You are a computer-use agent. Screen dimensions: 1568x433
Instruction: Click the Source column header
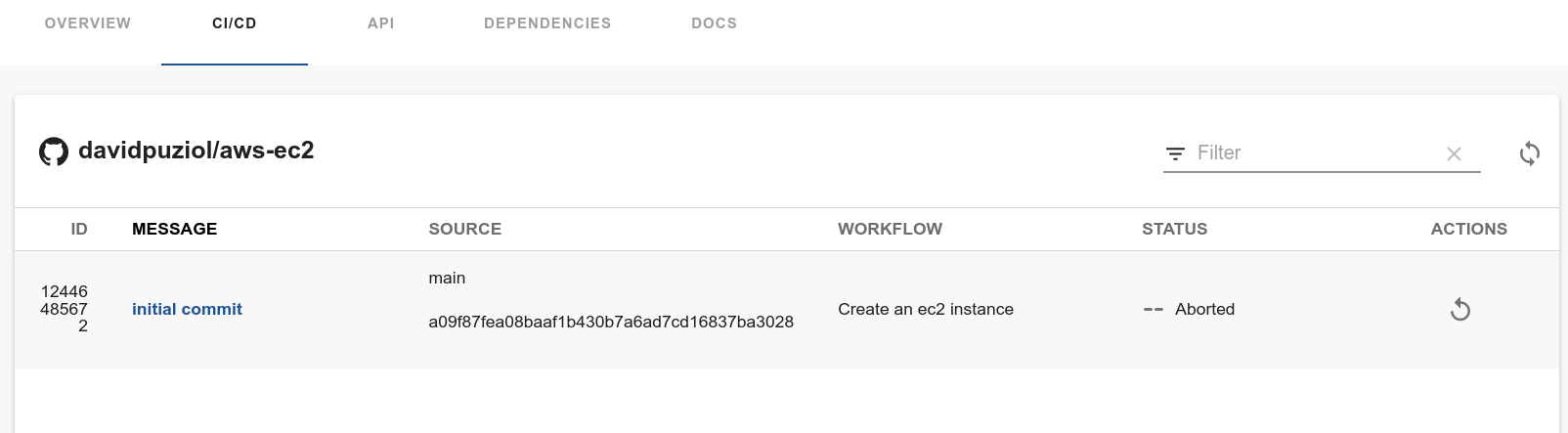[x=464, y=229]
